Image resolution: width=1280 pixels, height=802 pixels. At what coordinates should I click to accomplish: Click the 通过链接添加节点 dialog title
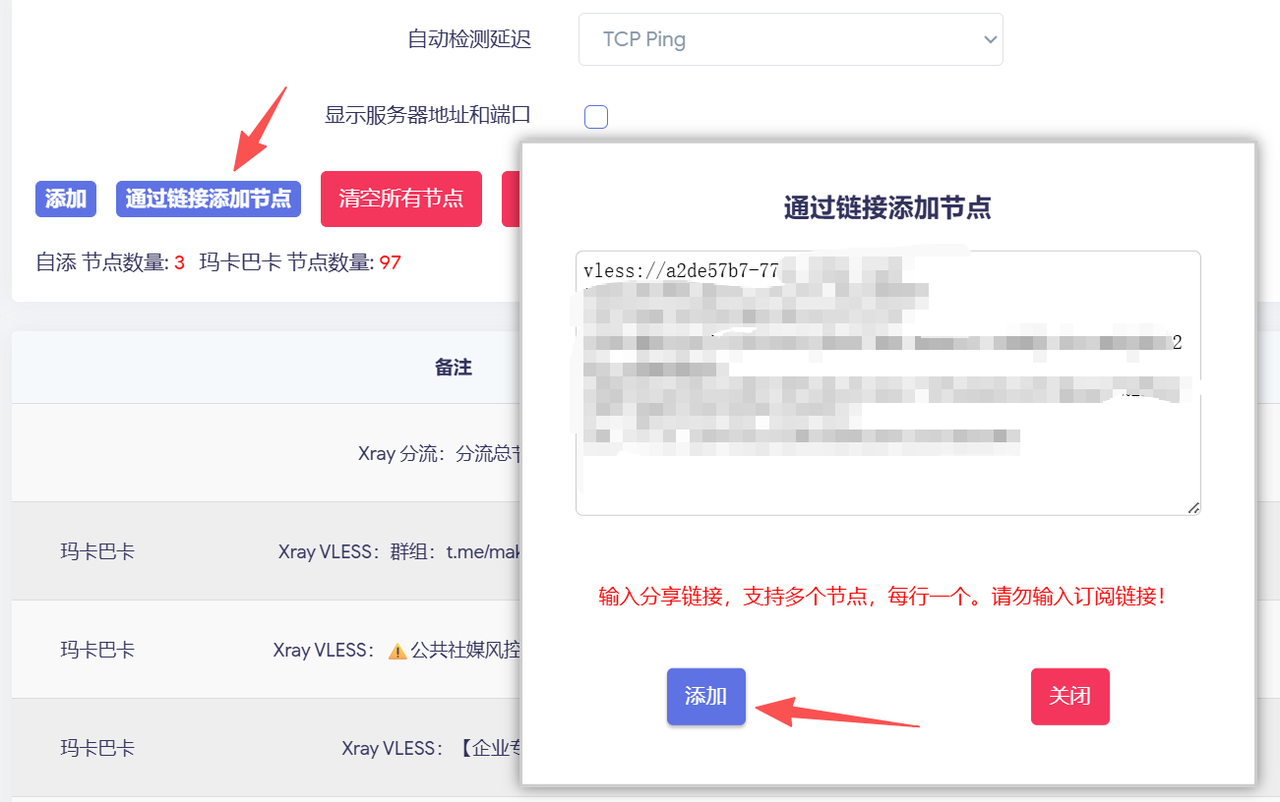click(887, 208)
